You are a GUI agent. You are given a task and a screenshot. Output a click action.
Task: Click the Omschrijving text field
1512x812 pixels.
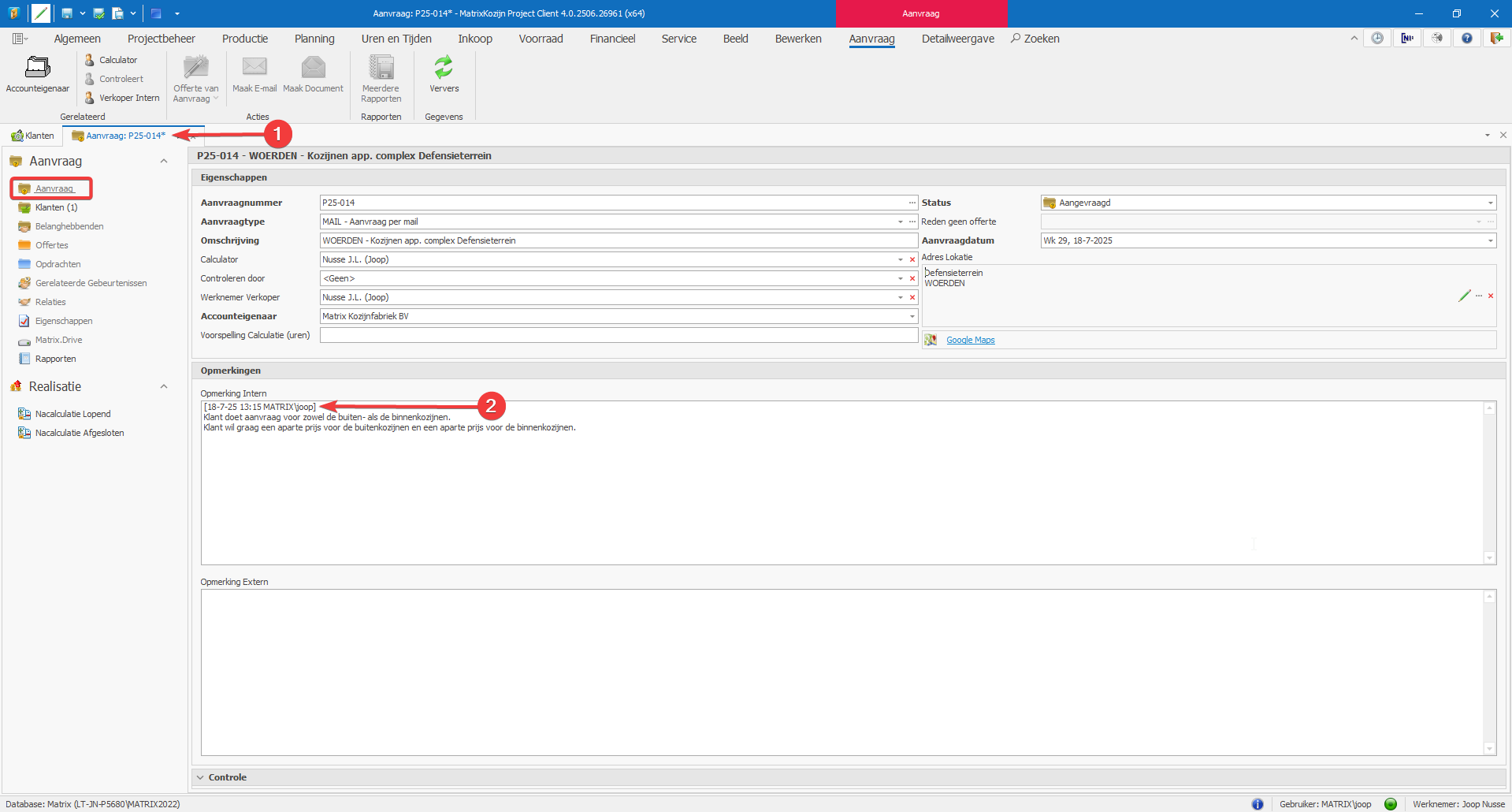click(x=619, y=240)
